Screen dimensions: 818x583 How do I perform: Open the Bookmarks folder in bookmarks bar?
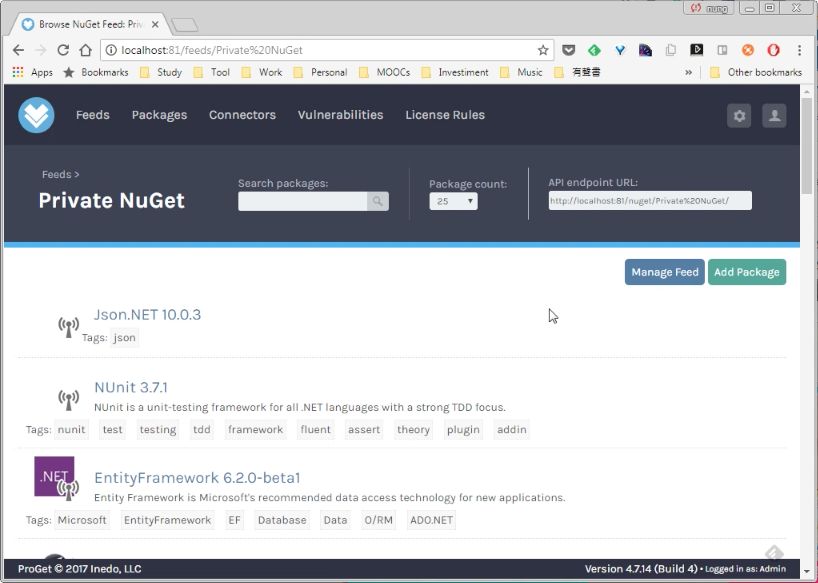(x=95, y=72)
